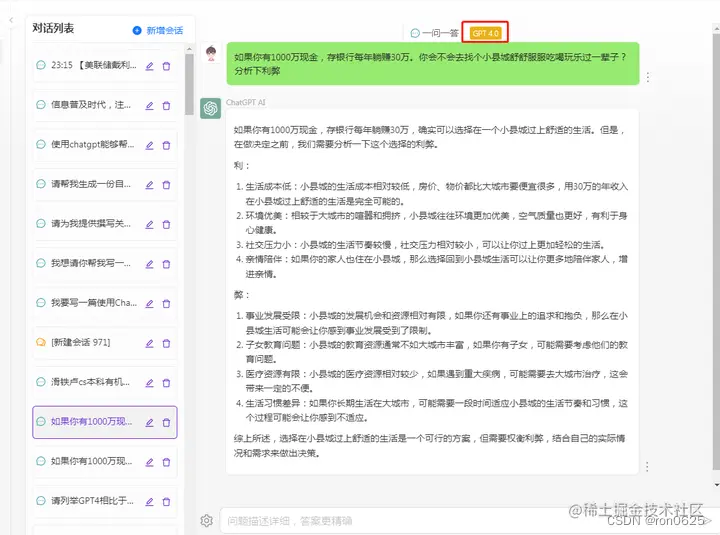Click the green user question bubble
Viewport: 720px width, 535px height.
(433, 64)
